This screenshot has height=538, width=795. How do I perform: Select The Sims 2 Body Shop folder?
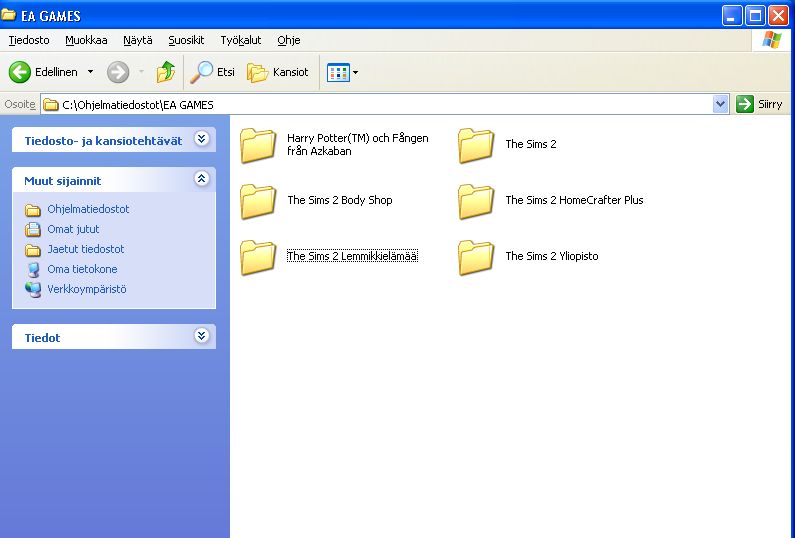point(339,200)
